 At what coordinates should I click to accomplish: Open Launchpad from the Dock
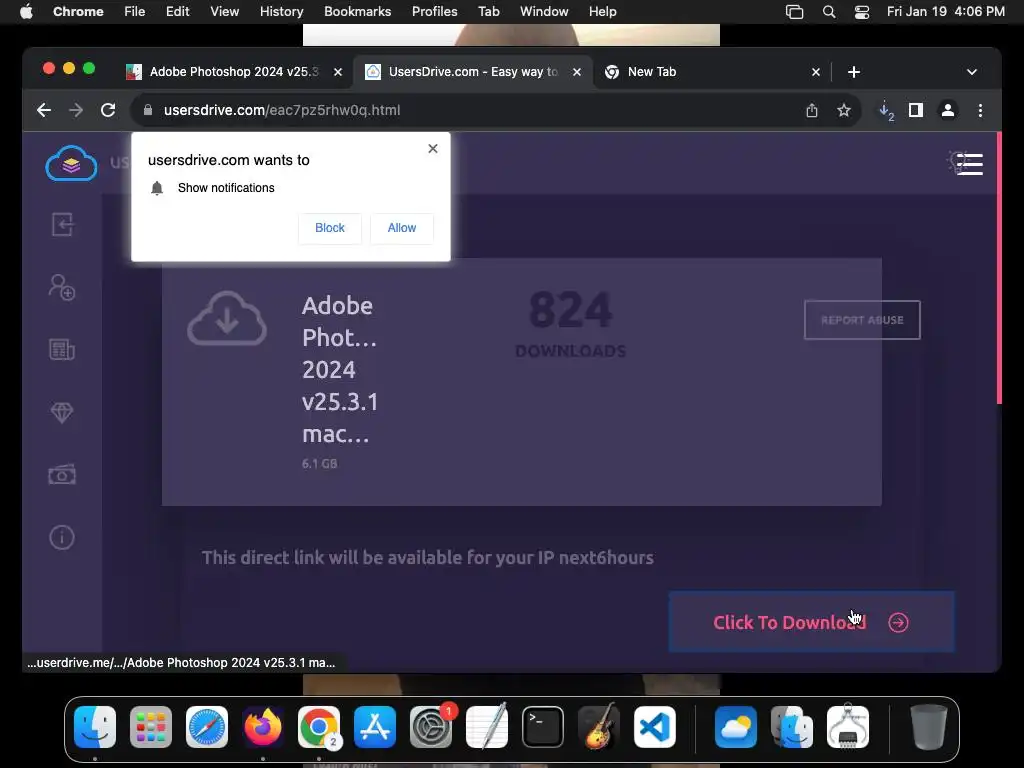pyautogui.click(x=151, y=727)
